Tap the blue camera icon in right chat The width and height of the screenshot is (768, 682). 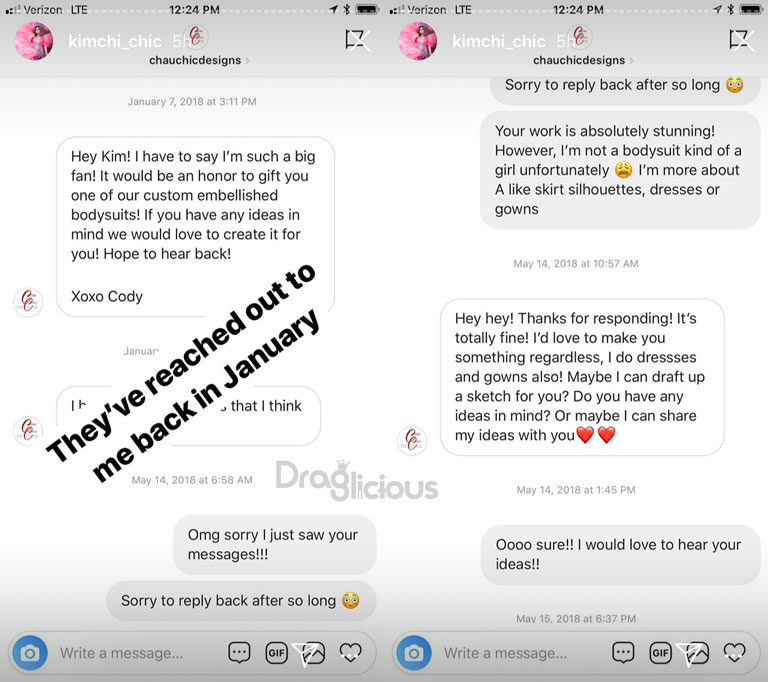pos(414,653)
